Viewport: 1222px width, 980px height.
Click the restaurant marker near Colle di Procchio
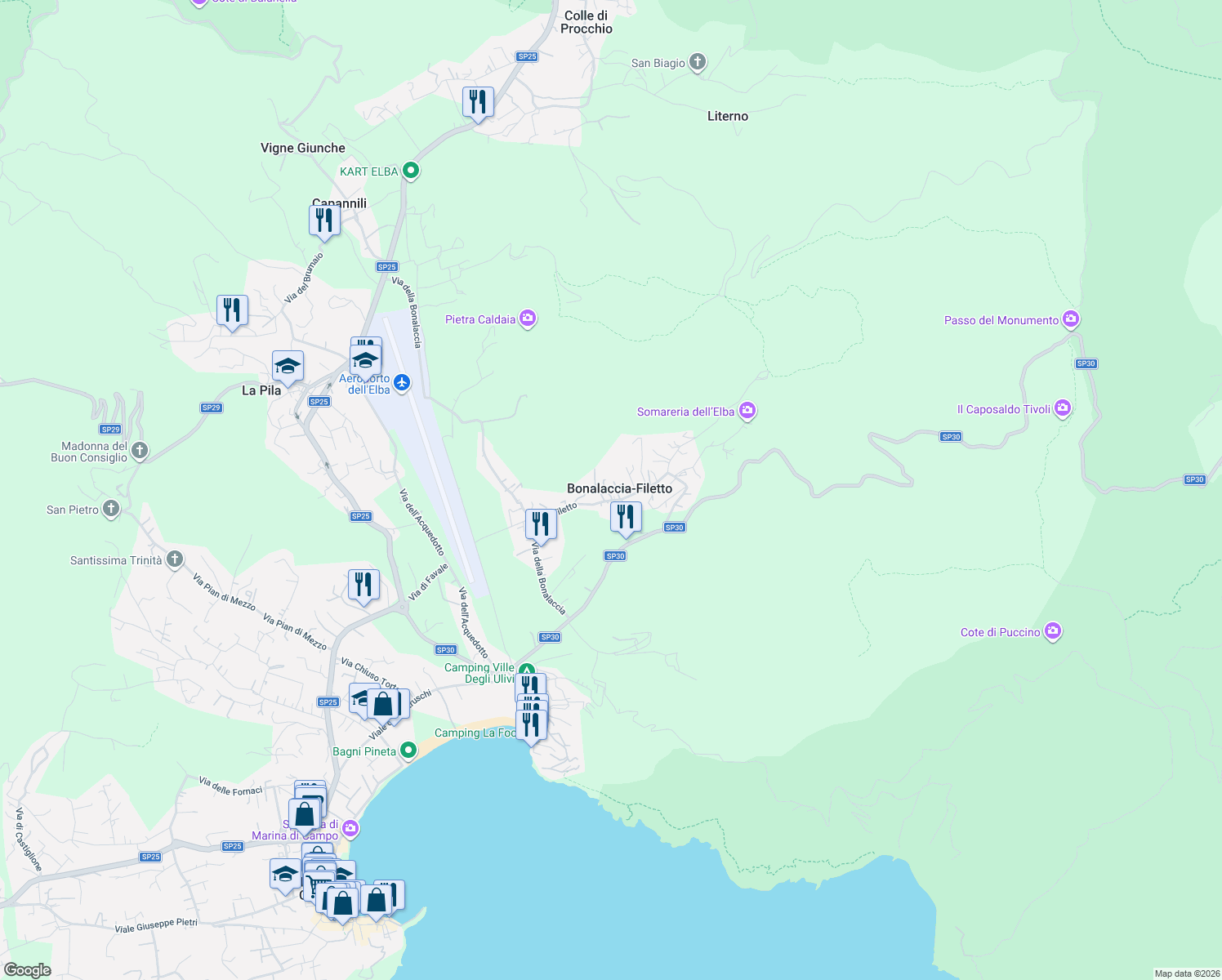click(x=478, y=103)
